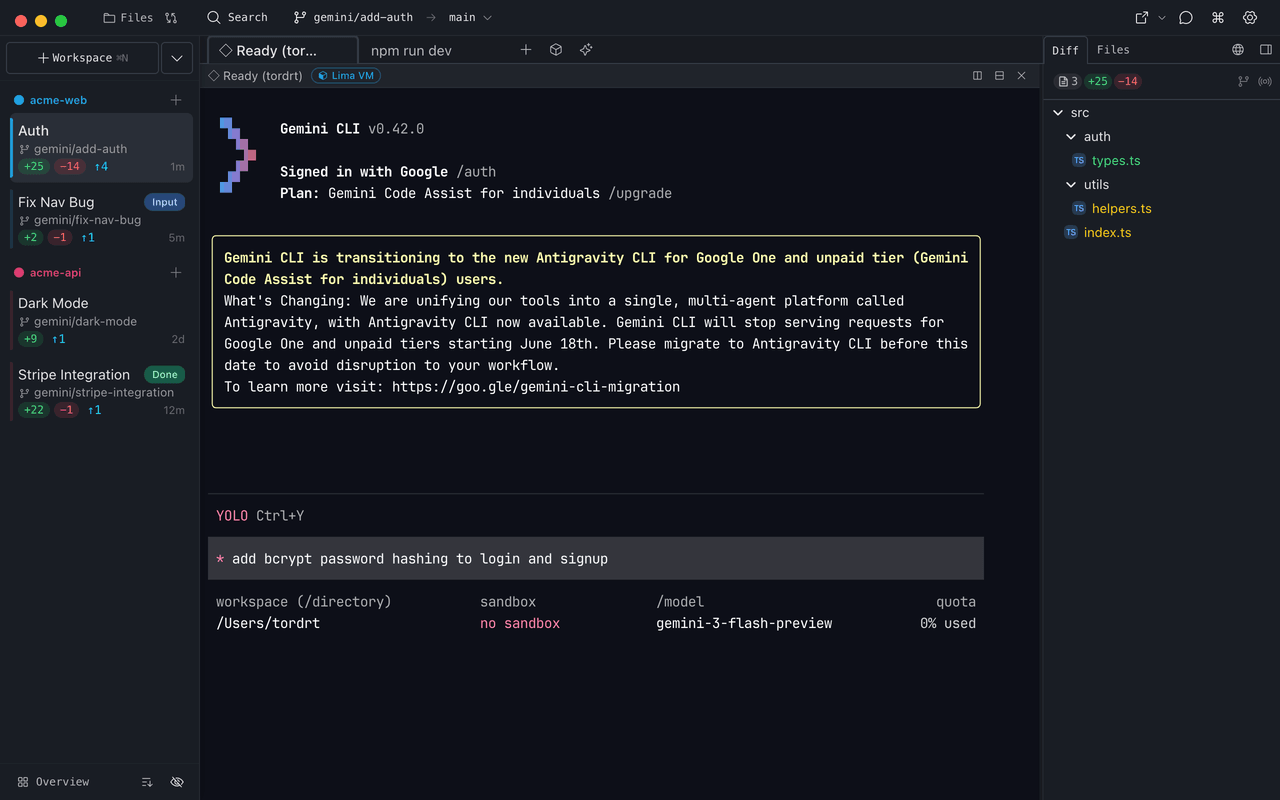Click the Input status badge on Fix Nav Bug
Screen dimensions: 1280x800
(x=165, y=202)
